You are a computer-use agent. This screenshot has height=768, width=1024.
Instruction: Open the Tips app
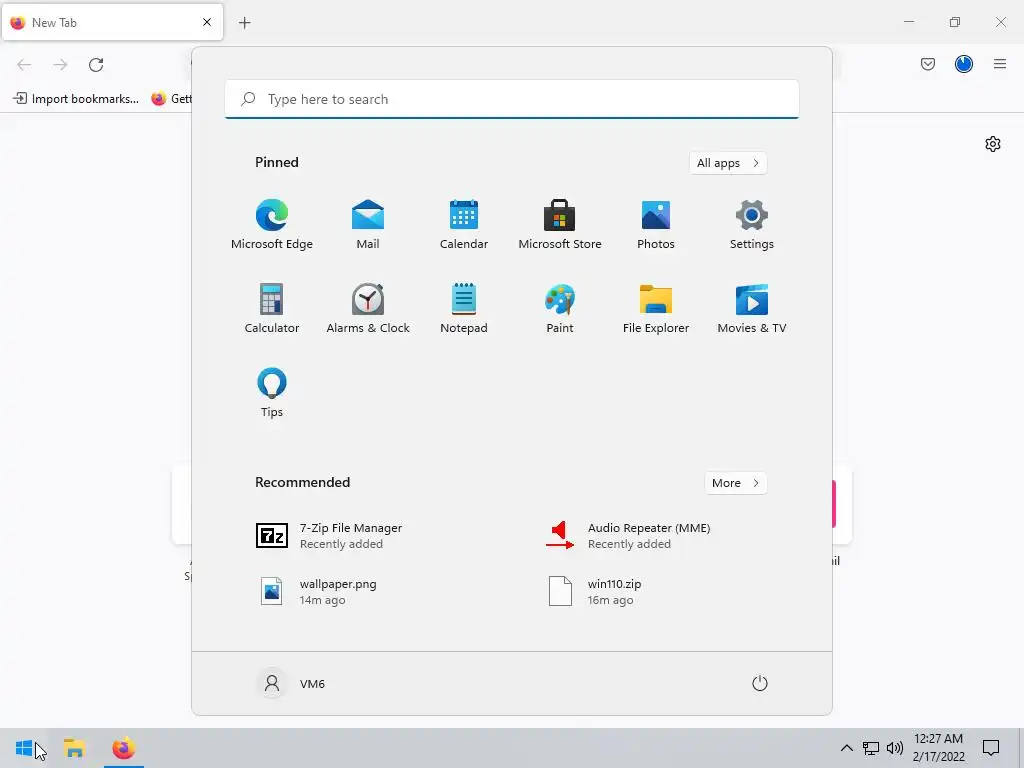pos(272,392)
